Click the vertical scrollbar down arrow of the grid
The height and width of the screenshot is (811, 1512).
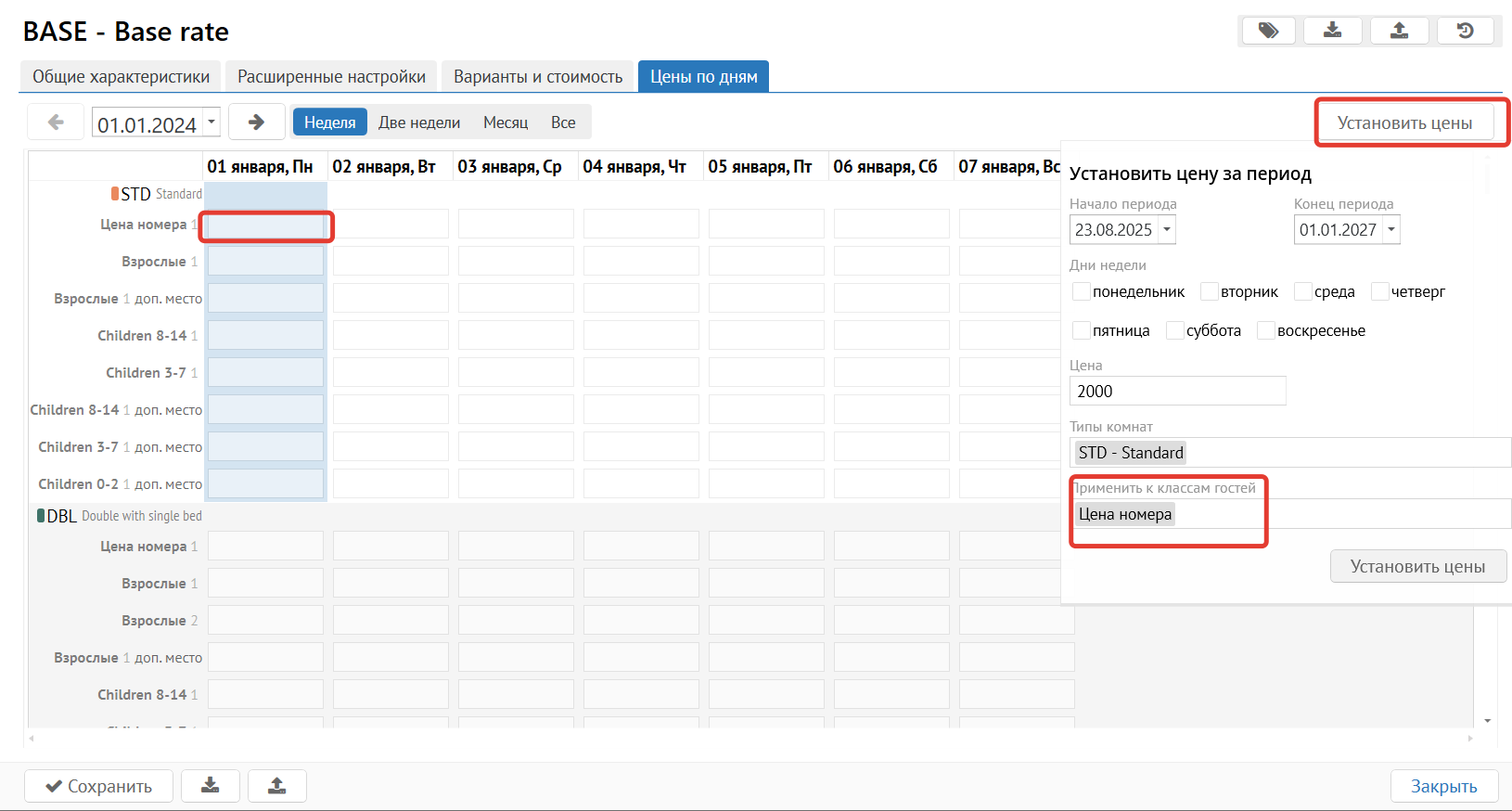(1487, 720)
